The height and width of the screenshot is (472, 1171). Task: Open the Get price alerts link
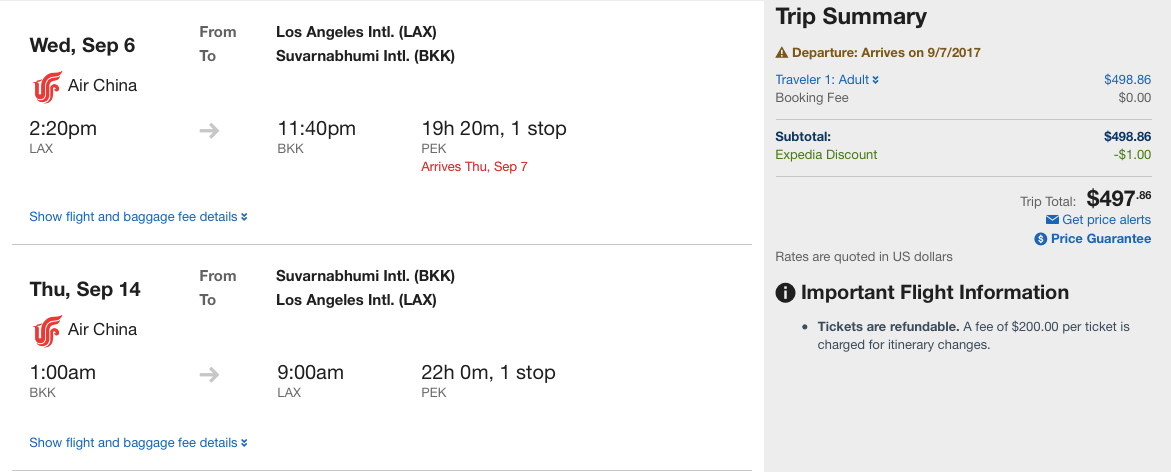click(1106, 220)
